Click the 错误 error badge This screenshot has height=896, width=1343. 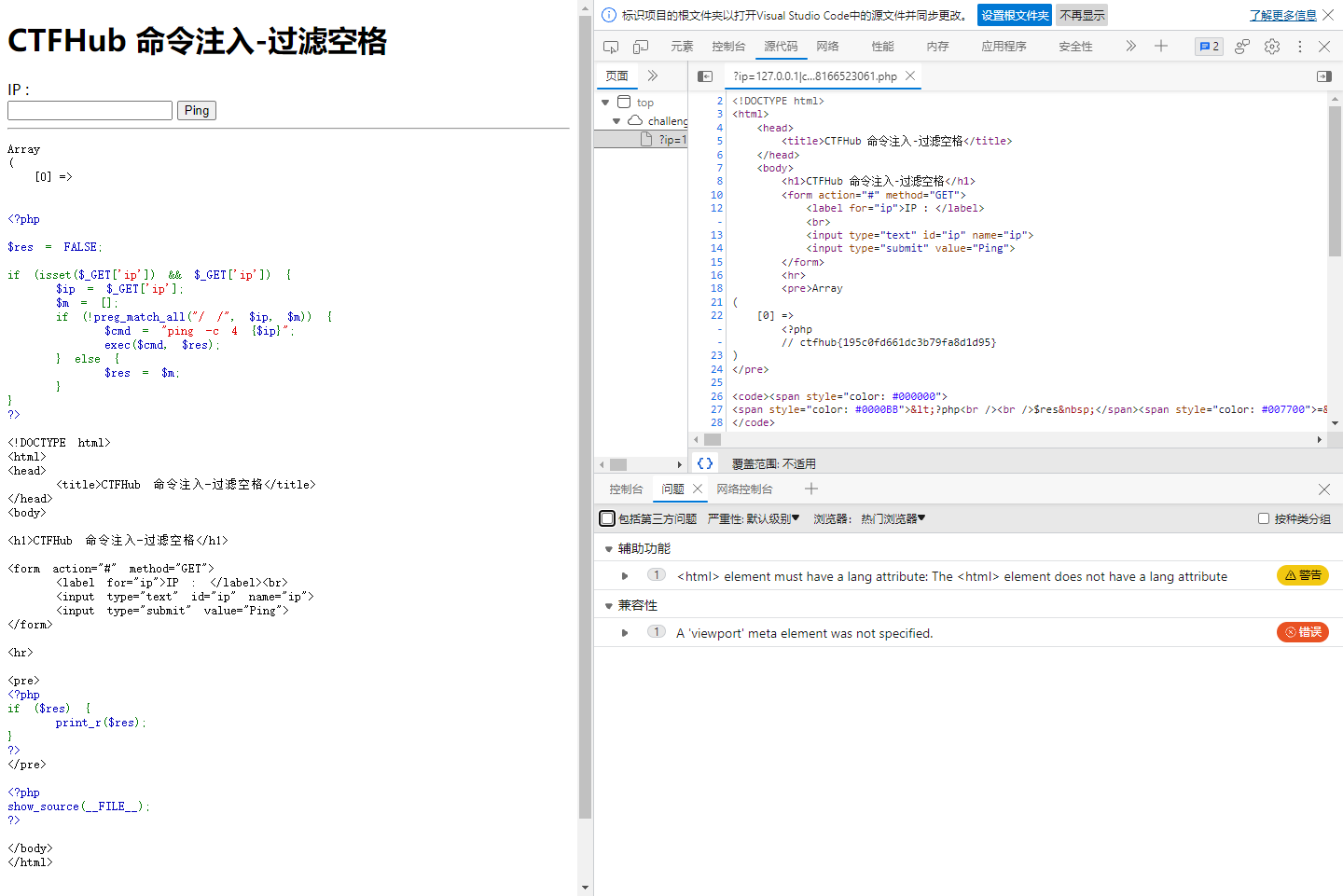1303,632
